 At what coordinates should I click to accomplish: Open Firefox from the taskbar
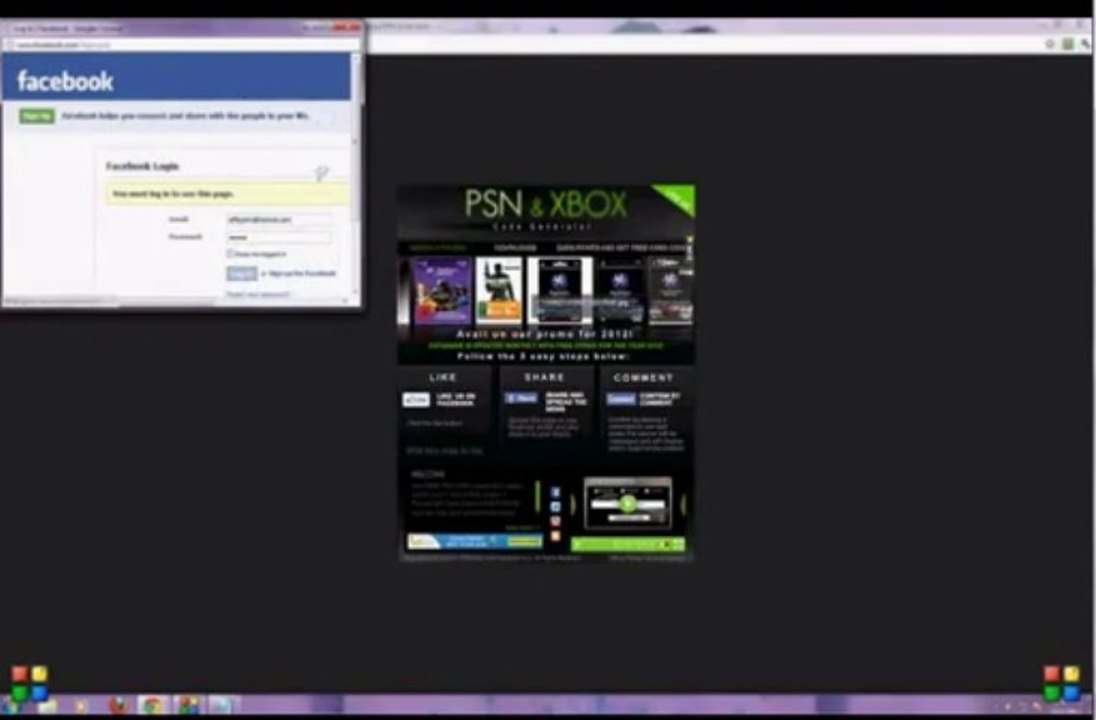tap(119, 705)
